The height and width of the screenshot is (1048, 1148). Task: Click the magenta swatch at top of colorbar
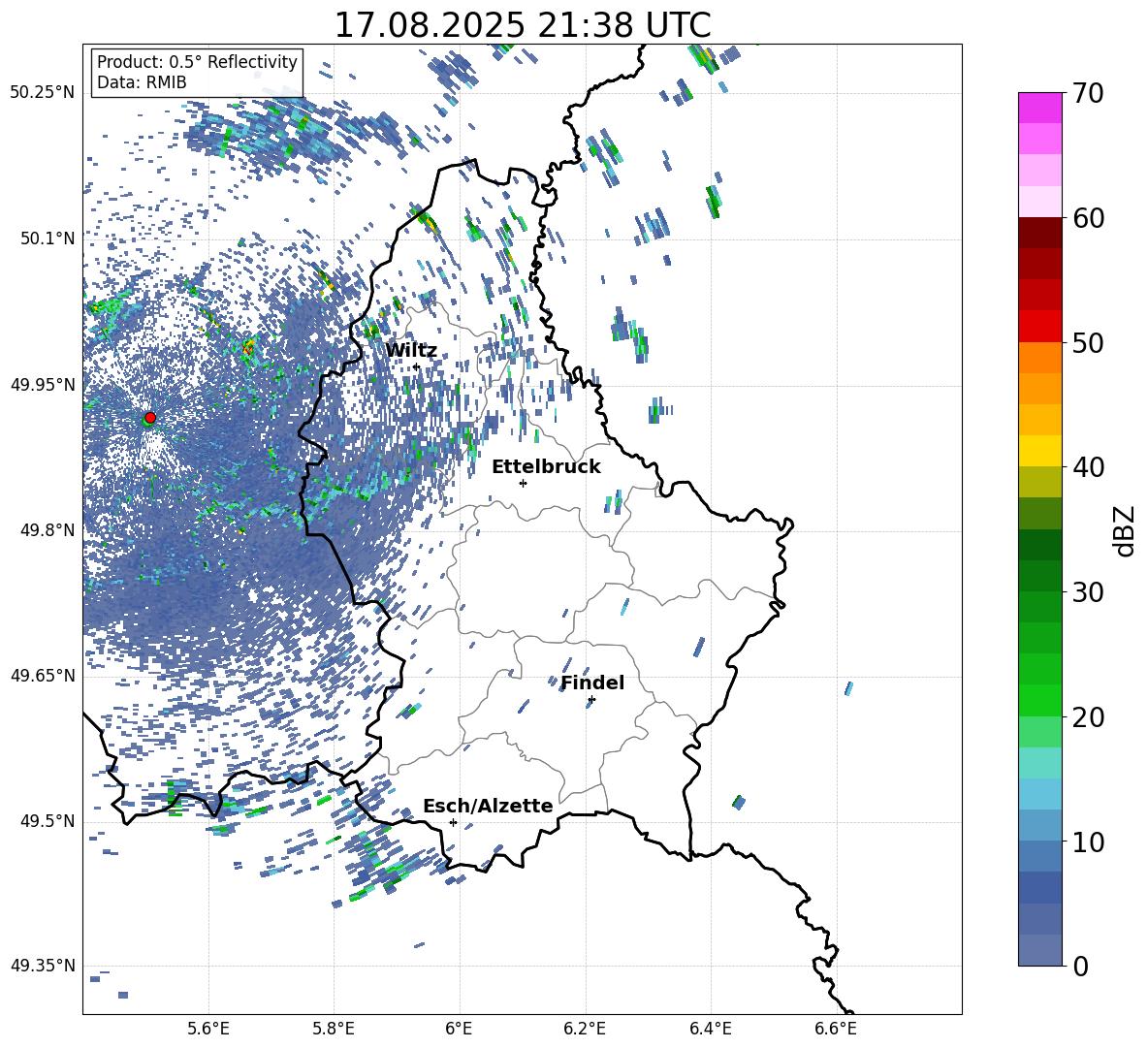pos(1039,108)
